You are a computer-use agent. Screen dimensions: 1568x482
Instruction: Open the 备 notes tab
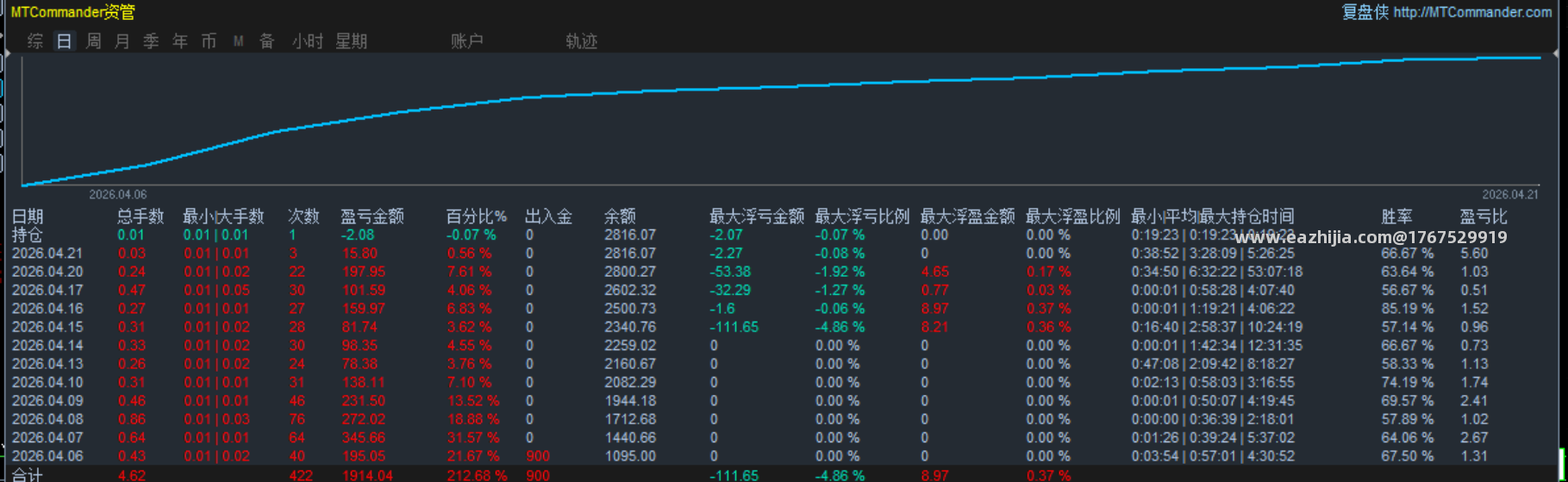click(x=267, y=41)
